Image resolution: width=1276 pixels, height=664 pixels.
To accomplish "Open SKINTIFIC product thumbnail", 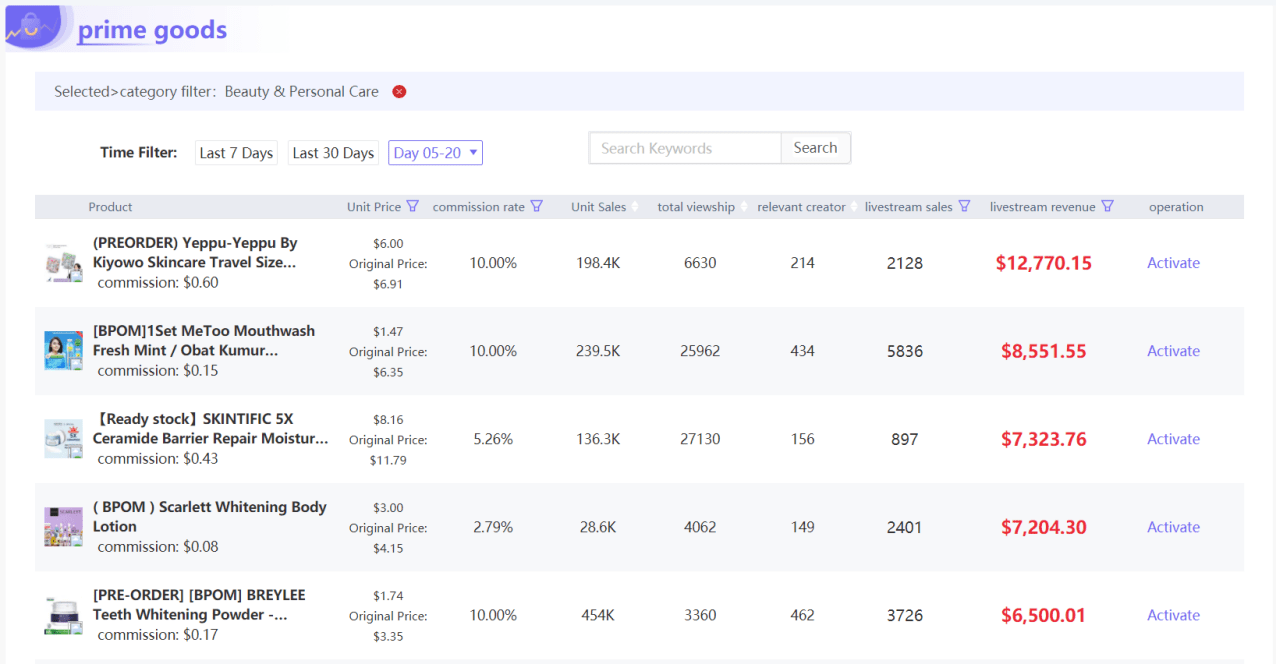I will (63, 439).
